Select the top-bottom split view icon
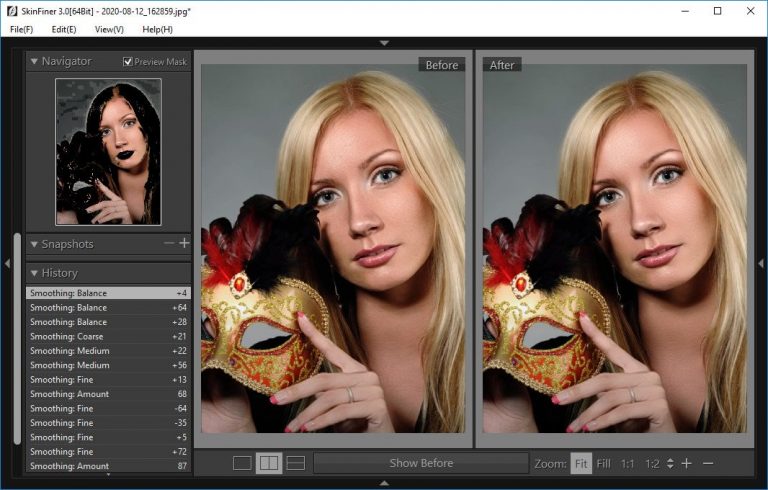Screen dimensions: 768x490 (295, 463)
